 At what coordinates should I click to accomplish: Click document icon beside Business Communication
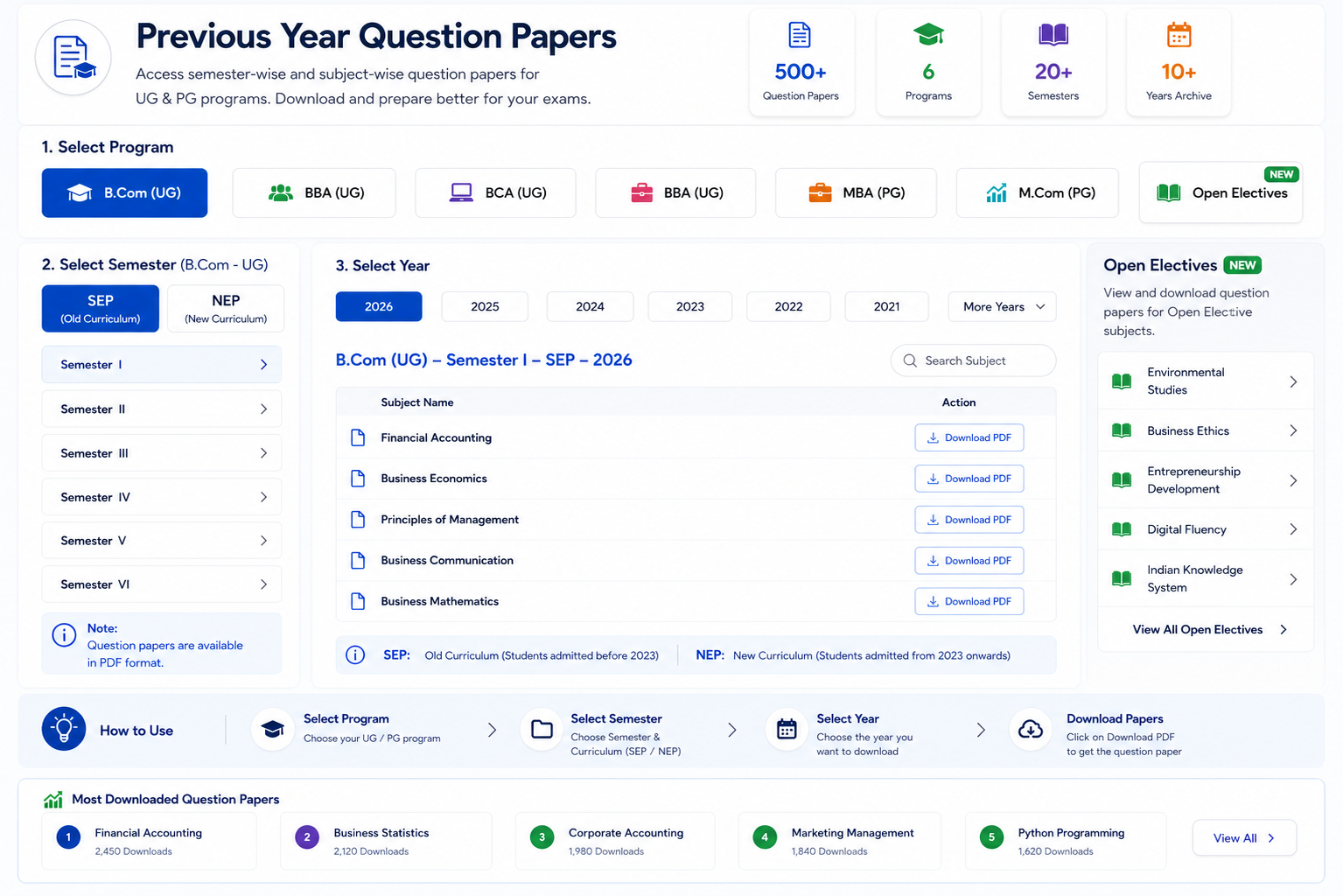[x=358, y=561]
